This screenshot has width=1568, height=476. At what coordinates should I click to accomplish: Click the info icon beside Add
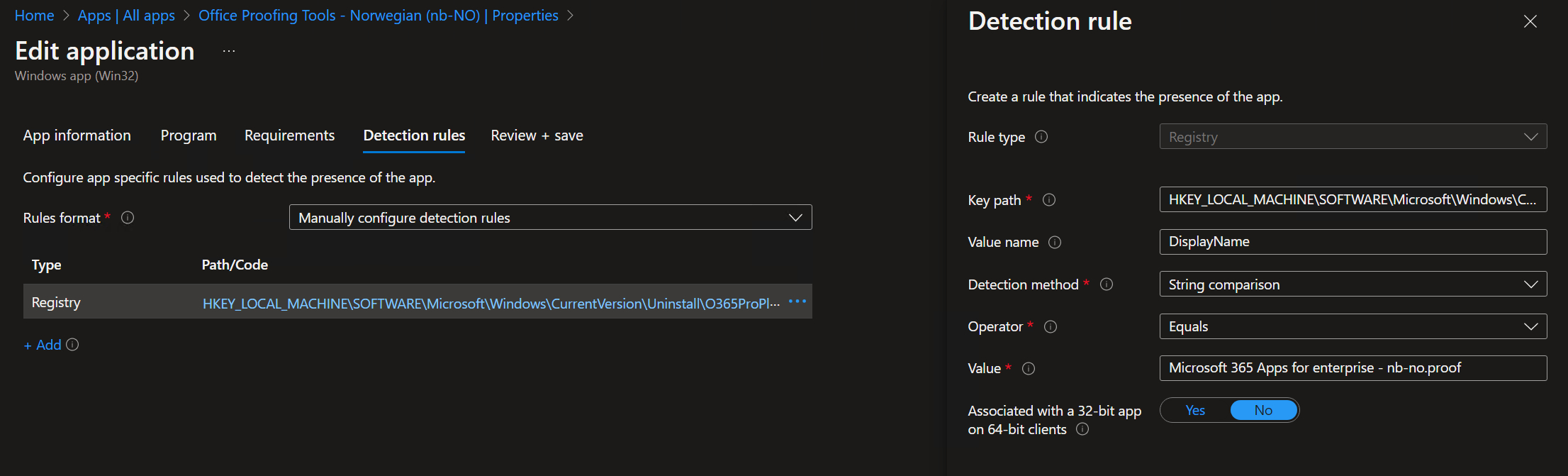click(72, 345)
